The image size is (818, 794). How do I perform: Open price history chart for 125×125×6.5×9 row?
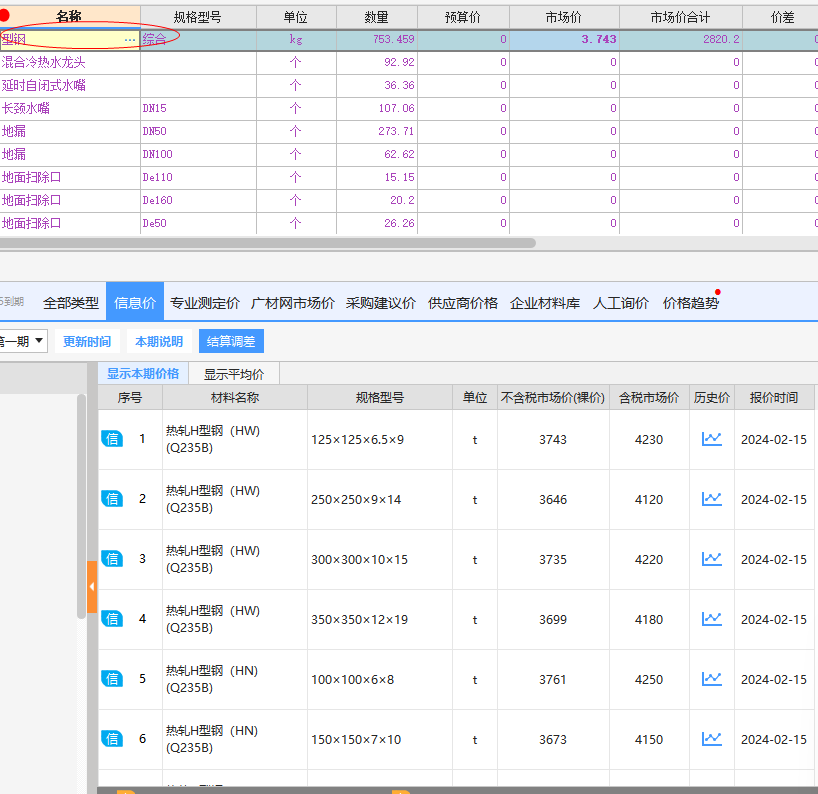coord(712,439)
